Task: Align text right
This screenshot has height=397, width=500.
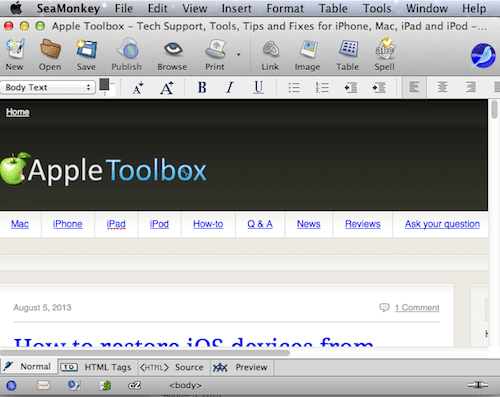Action: tap(471, 87)
